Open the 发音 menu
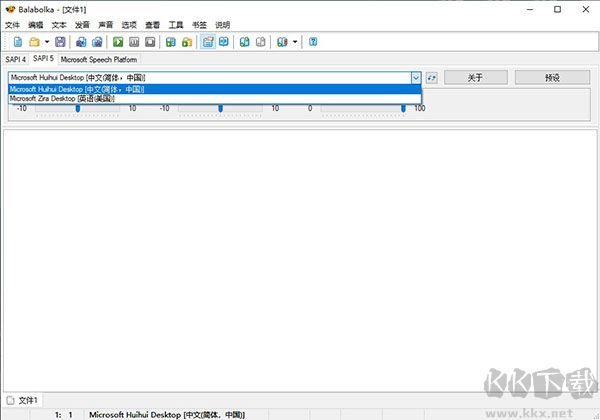This screenshot has height=420, width=600. point(82,25)
